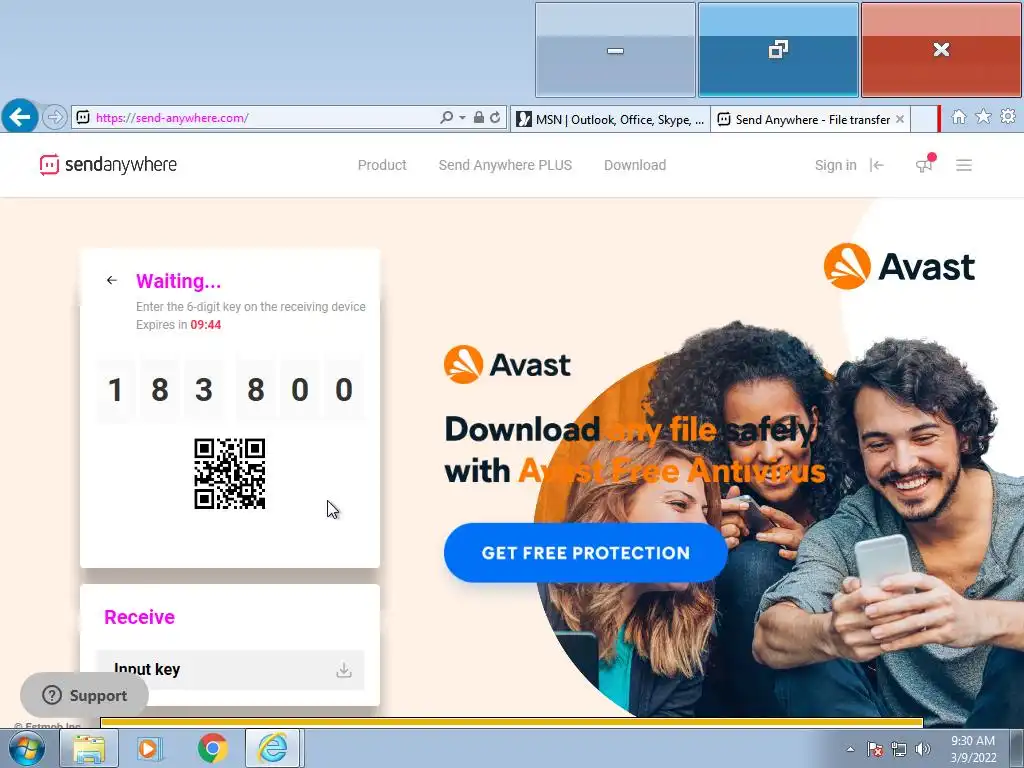
Task: Click the Sign in link
Action: click(835, 165)
